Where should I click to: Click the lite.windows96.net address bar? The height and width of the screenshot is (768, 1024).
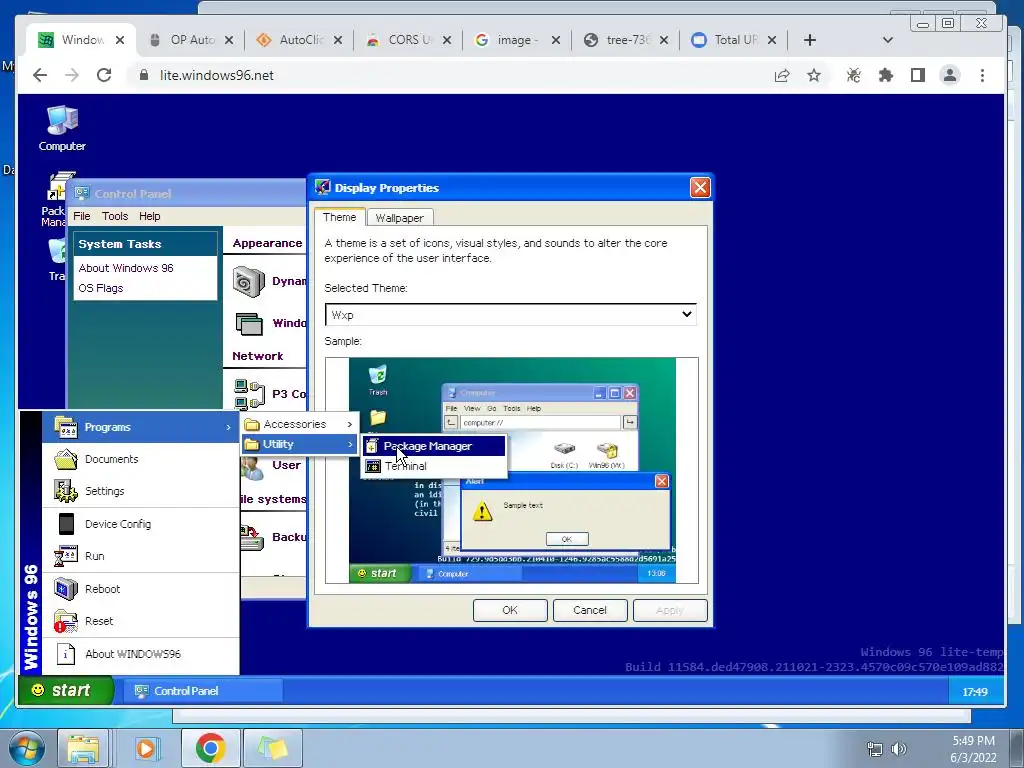pos(216,75)
